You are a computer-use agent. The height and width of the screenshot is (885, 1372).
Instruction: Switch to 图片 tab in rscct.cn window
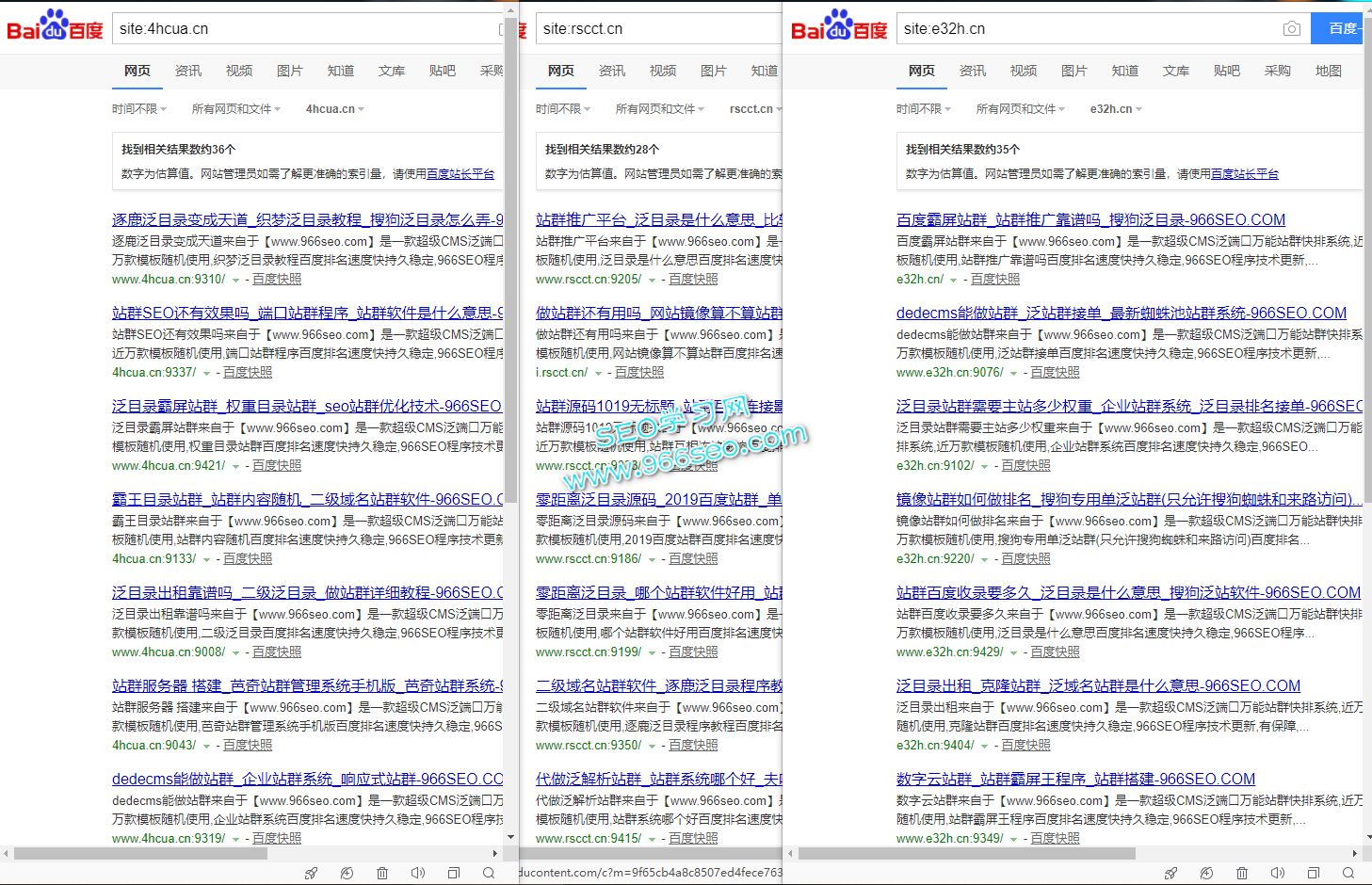pos(714,71)
